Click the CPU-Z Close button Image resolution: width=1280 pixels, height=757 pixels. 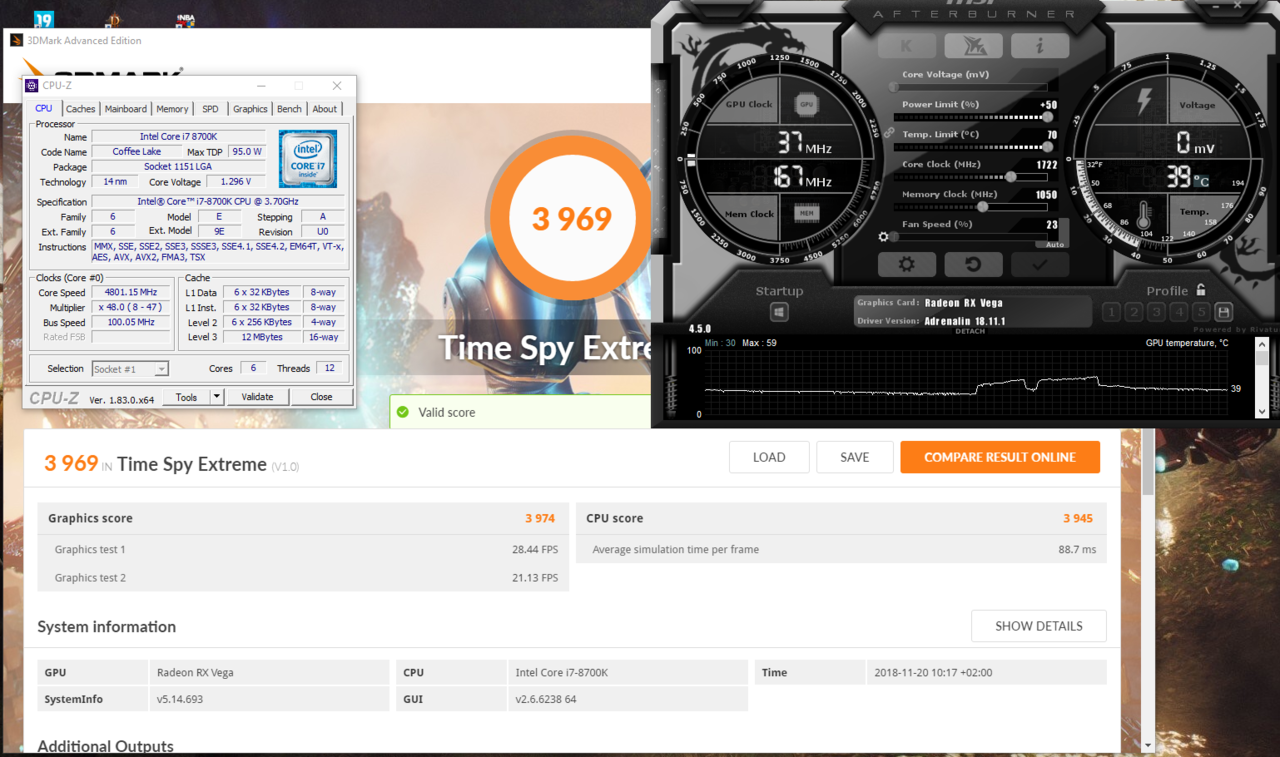pos(321,397)
